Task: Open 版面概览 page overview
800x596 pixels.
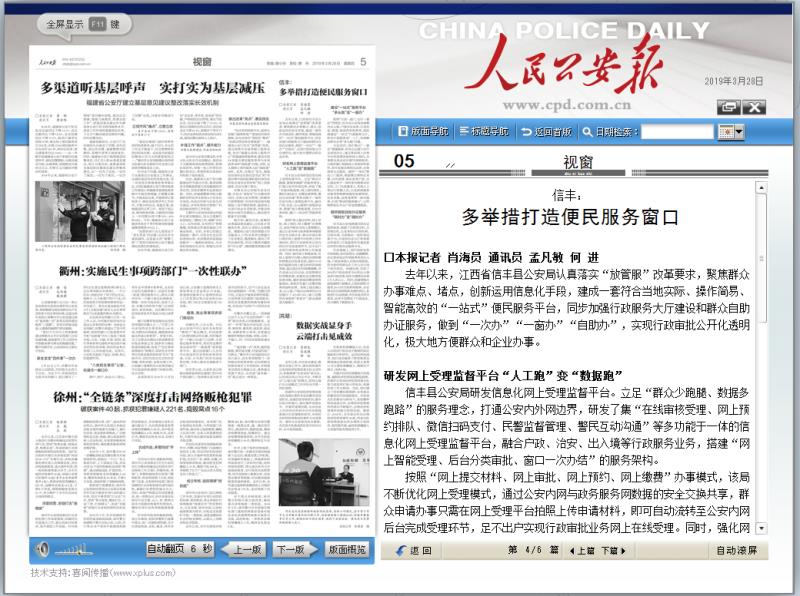Action: point(346,549)
